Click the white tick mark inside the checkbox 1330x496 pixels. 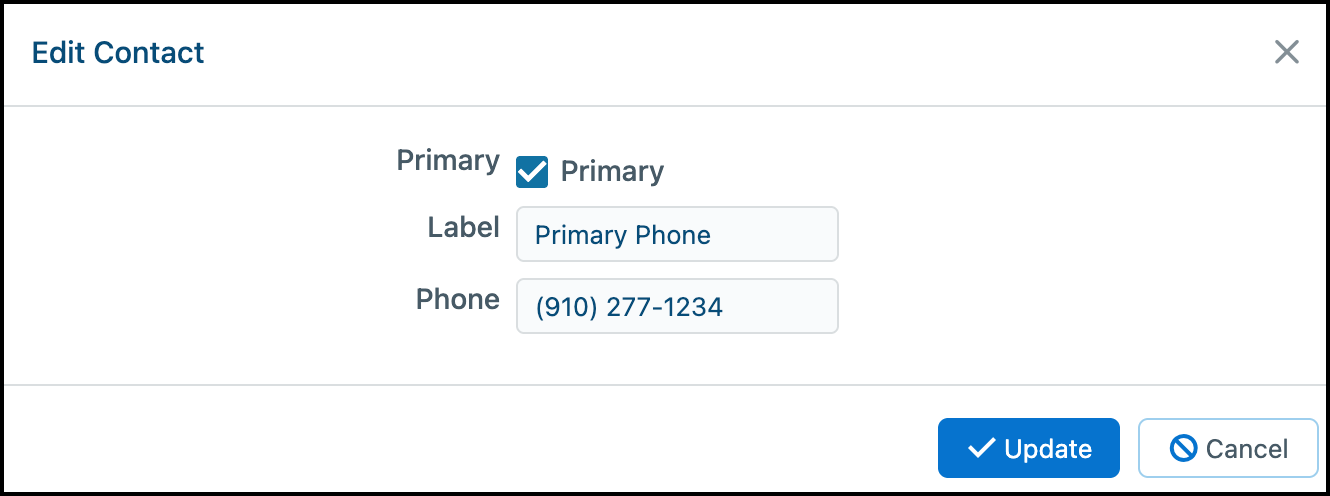[532, 172]
